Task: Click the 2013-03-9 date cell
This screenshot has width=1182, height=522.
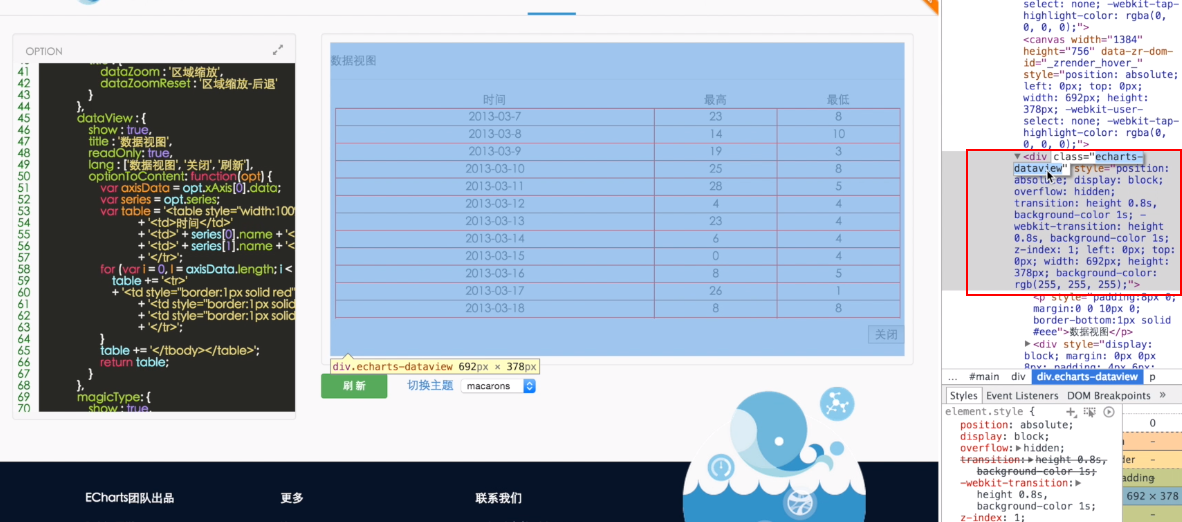Action: pyautogui.click(x=495, y=152)
